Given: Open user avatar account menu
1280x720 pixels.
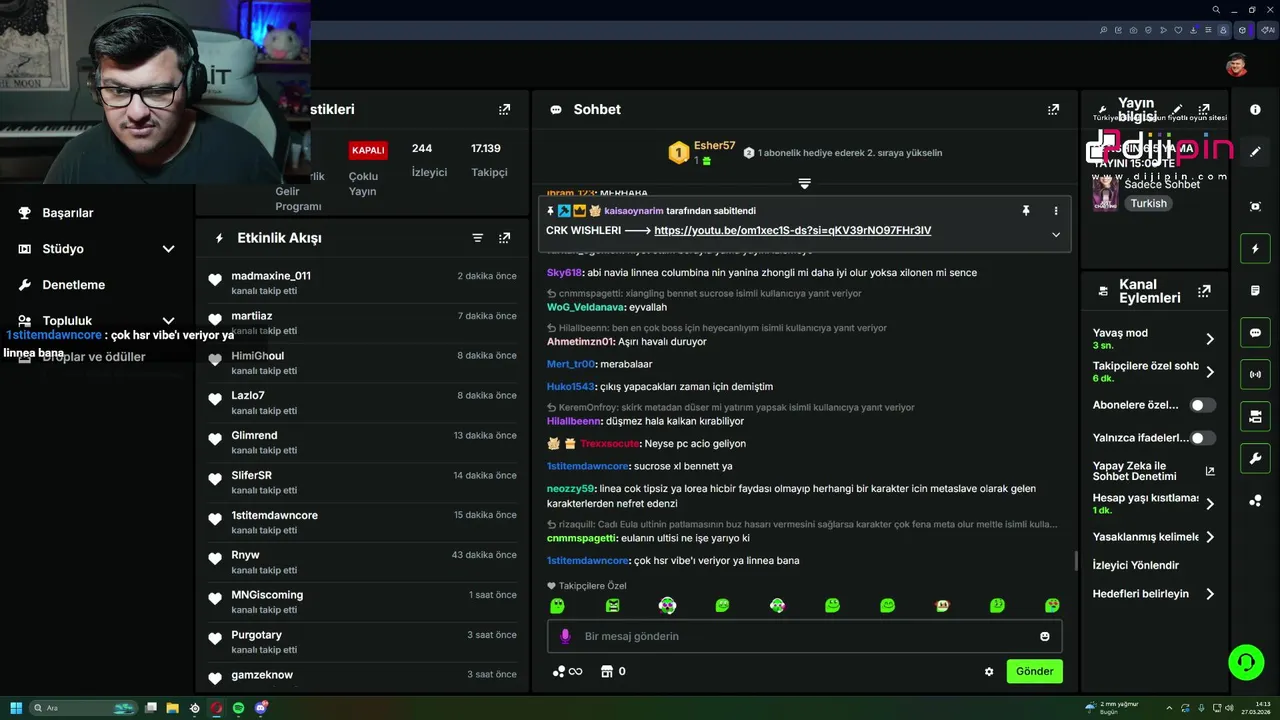Looking at the screenshot, I should (x=1237, y=65).
